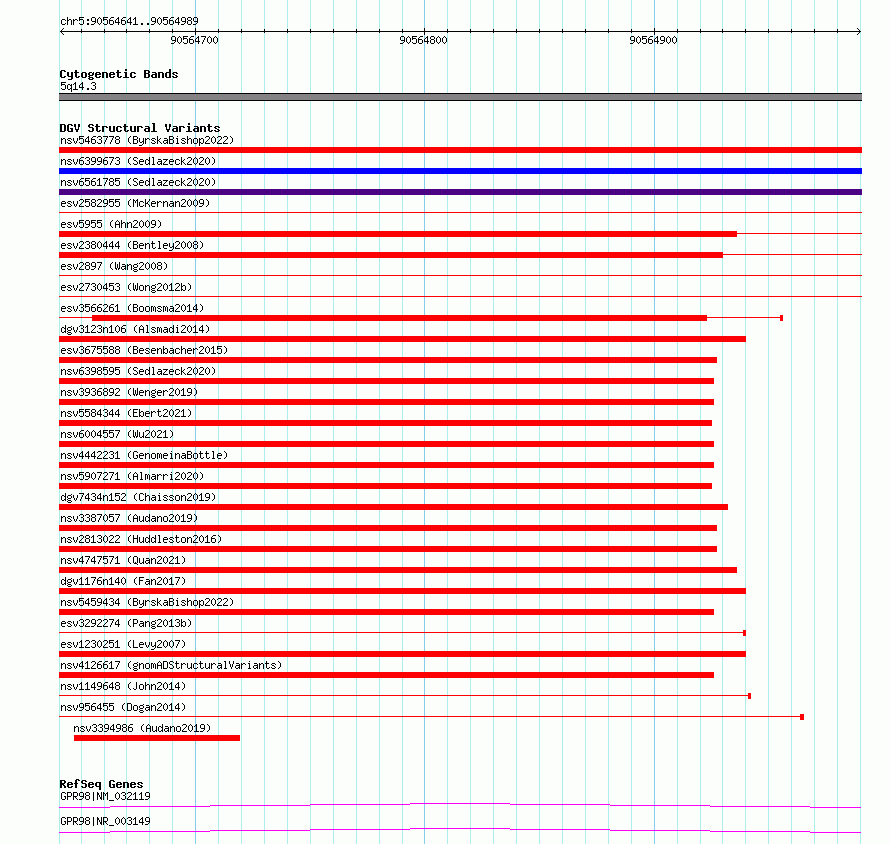Open esv2582955 (McKernan2009) entry
Screen dimensions: 890x844
pyautogui.click(x=135, y=203)
